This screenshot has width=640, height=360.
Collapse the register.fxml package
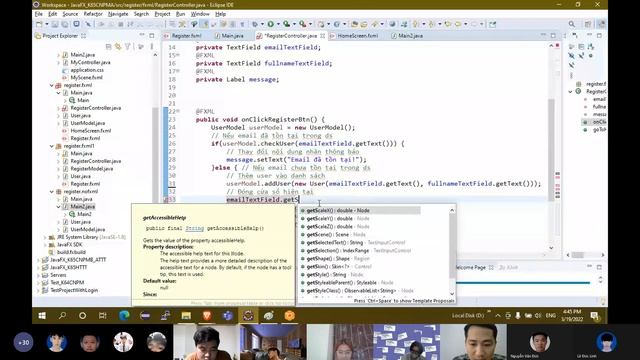tap(52, 85)
